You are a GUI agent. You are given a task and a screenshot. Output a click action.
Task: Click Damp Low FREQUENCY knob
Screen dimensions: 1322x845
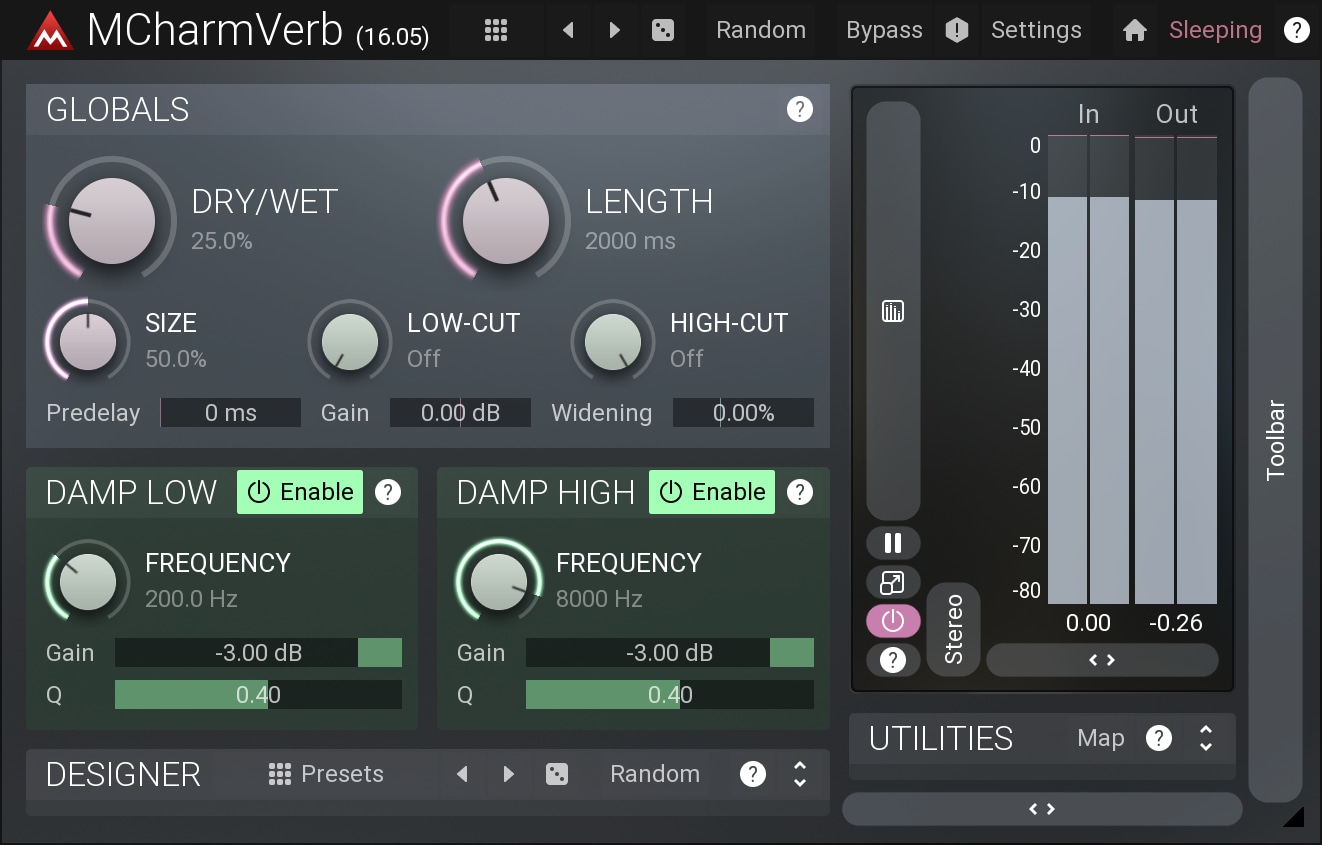tap(88, 581)
